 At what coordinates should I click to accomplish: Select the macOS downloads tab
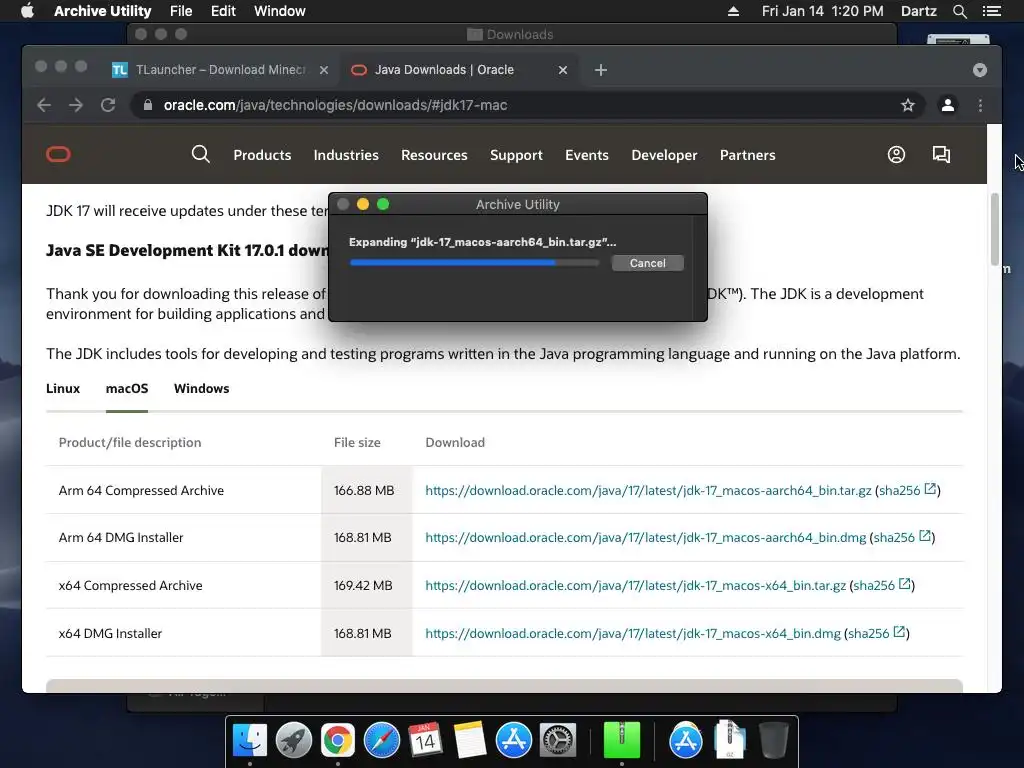click(x=127, y=389)
